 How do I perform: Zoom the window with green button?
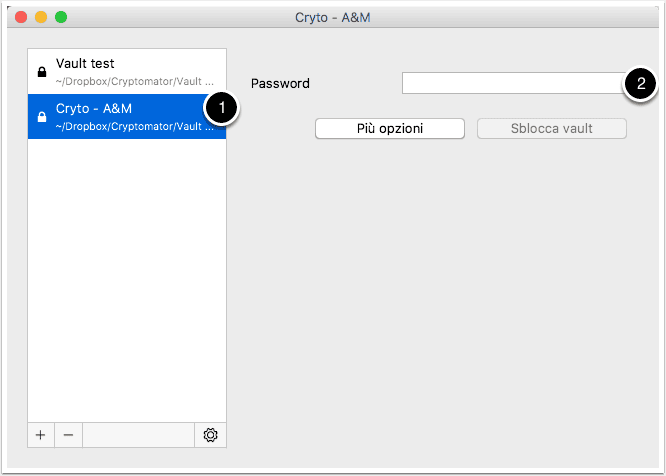tap(61, 17)
